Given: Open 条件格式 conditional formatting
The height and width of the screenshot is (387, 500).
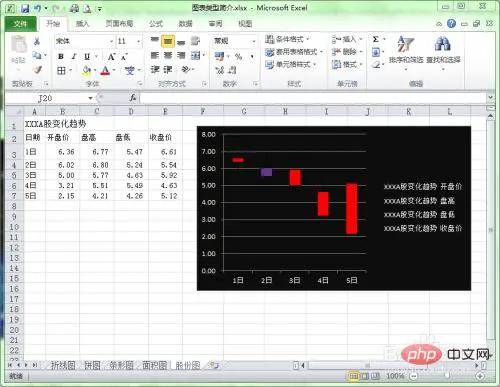Looking at the screenshot, I should coord(287,39).
